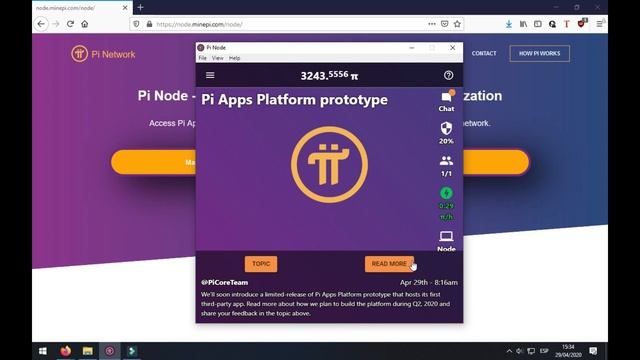Open Windows Start menu
The height and width of the screenshot is (360, 640).
[42, 351]
